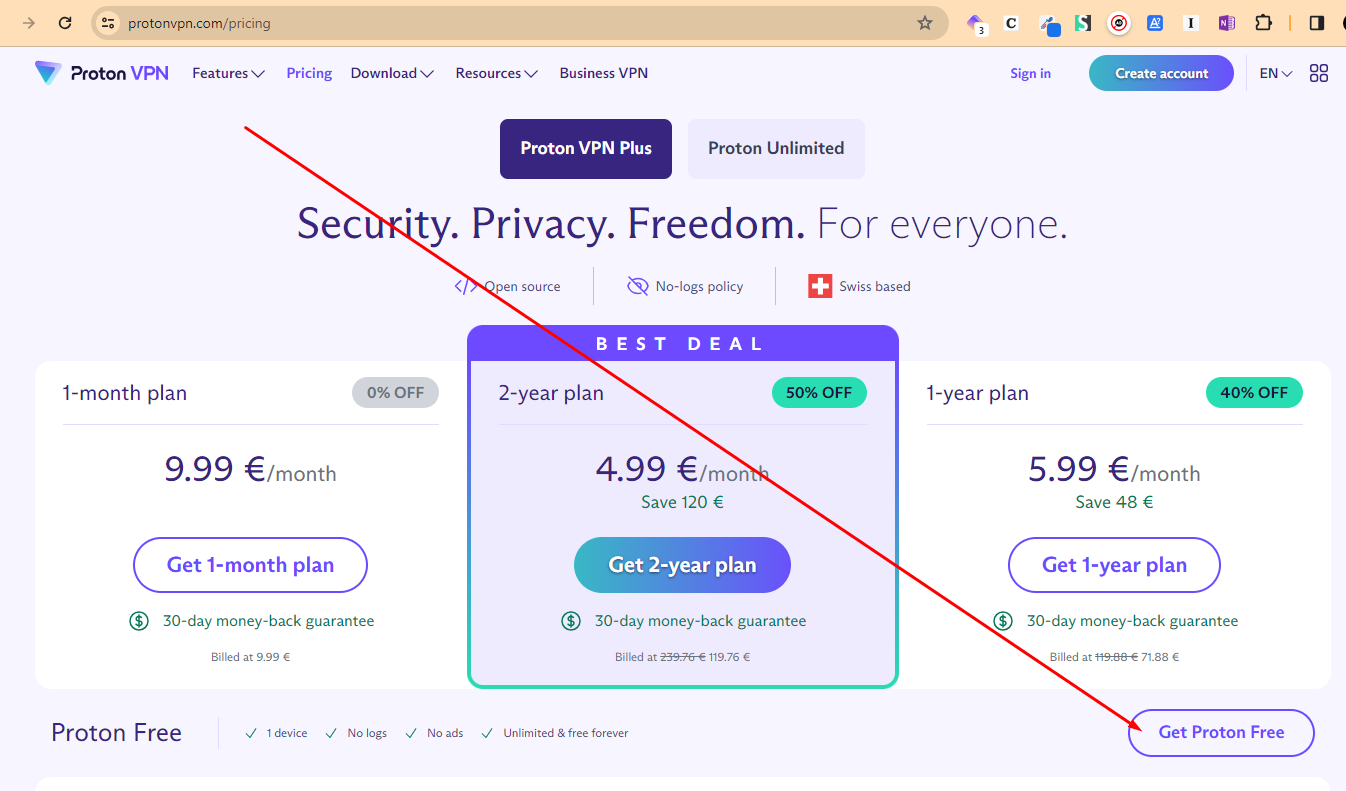Screen dimensions: 1346x791
Task: Reload the page
Action: click(x=65, y=23)
